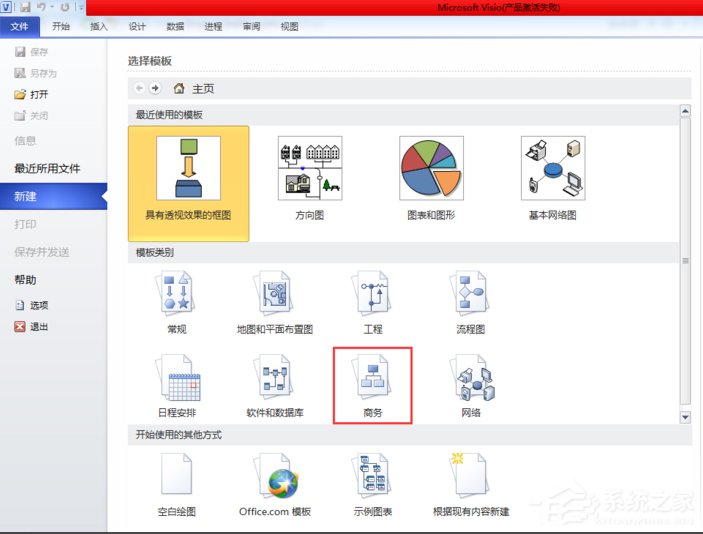Open the 信息 backstage page
The image size is (703, 534).
point(25,141)
